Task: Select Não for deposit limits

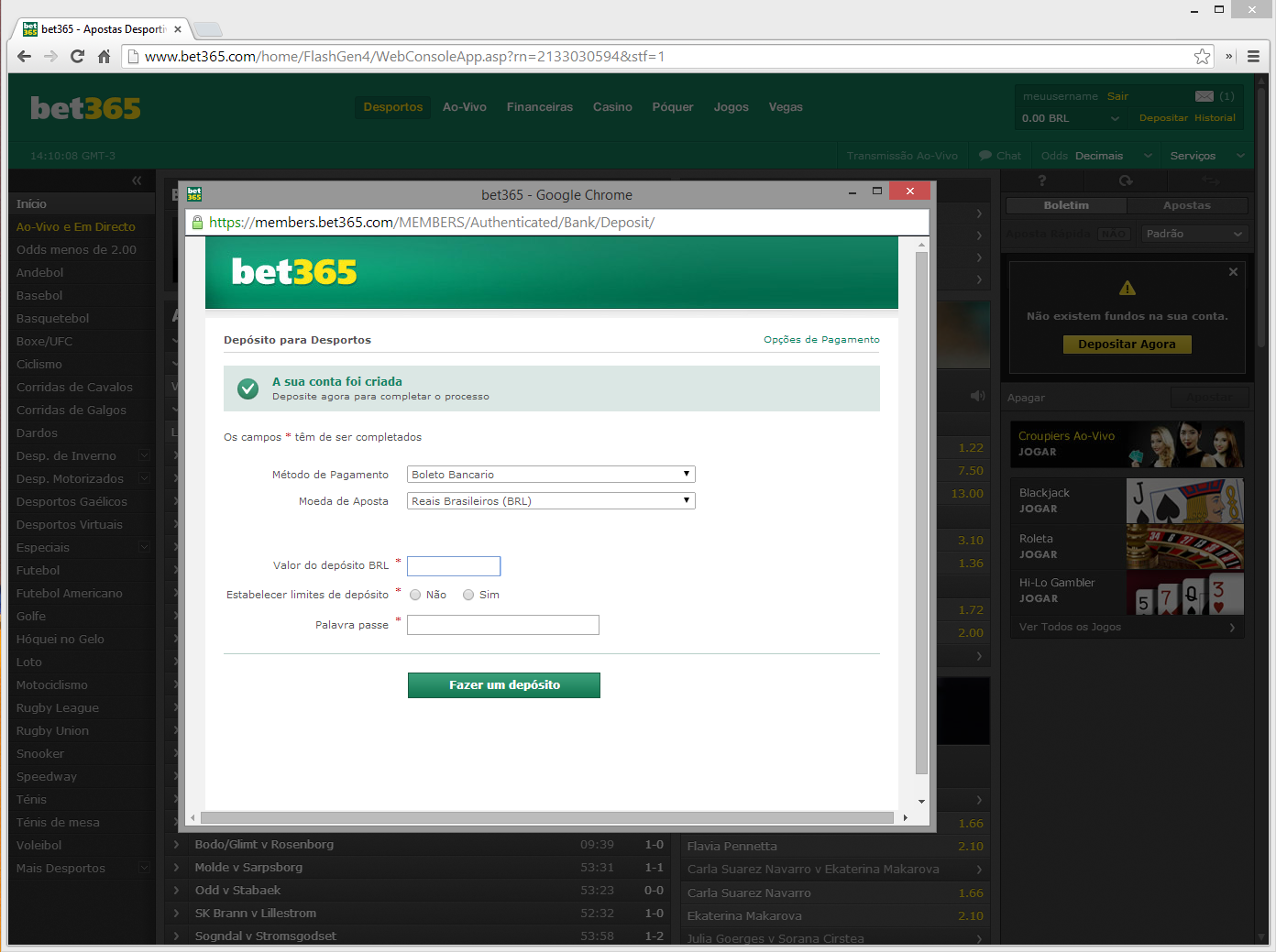Action: coord(415,595)
